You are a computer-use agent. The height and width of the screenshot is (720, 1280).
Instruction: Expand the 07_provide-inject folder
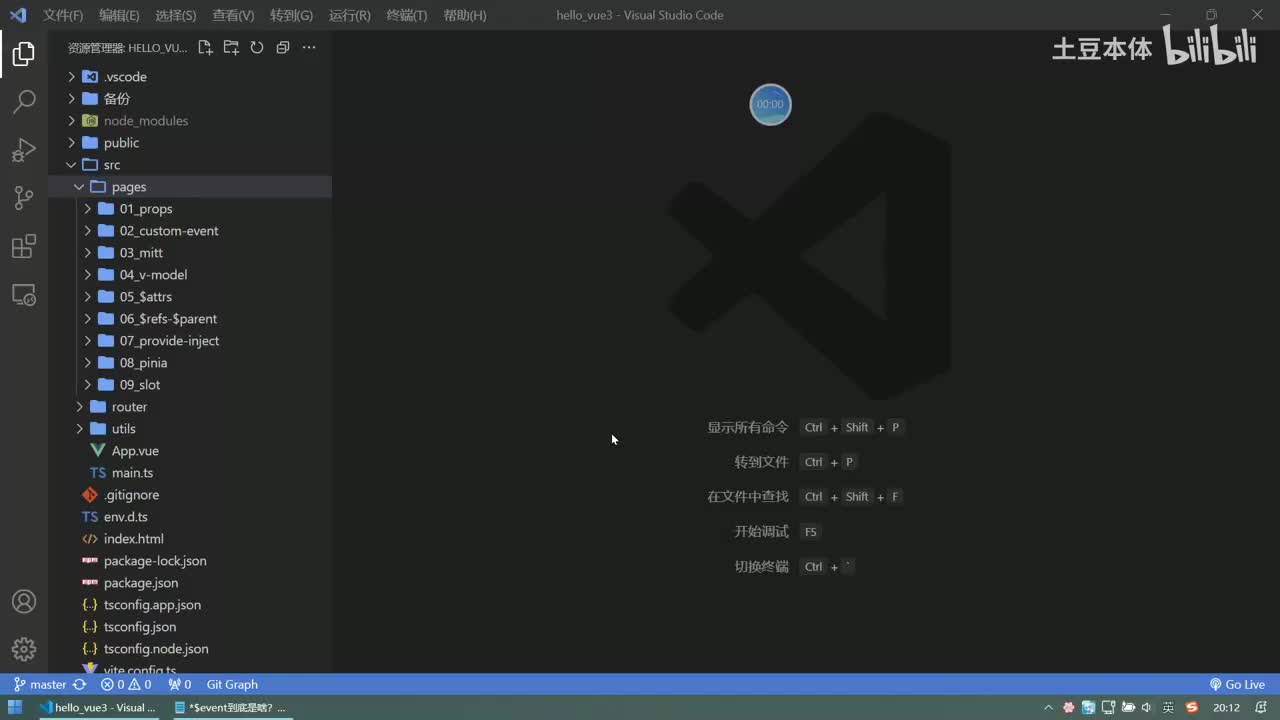(x=190, y=341)
